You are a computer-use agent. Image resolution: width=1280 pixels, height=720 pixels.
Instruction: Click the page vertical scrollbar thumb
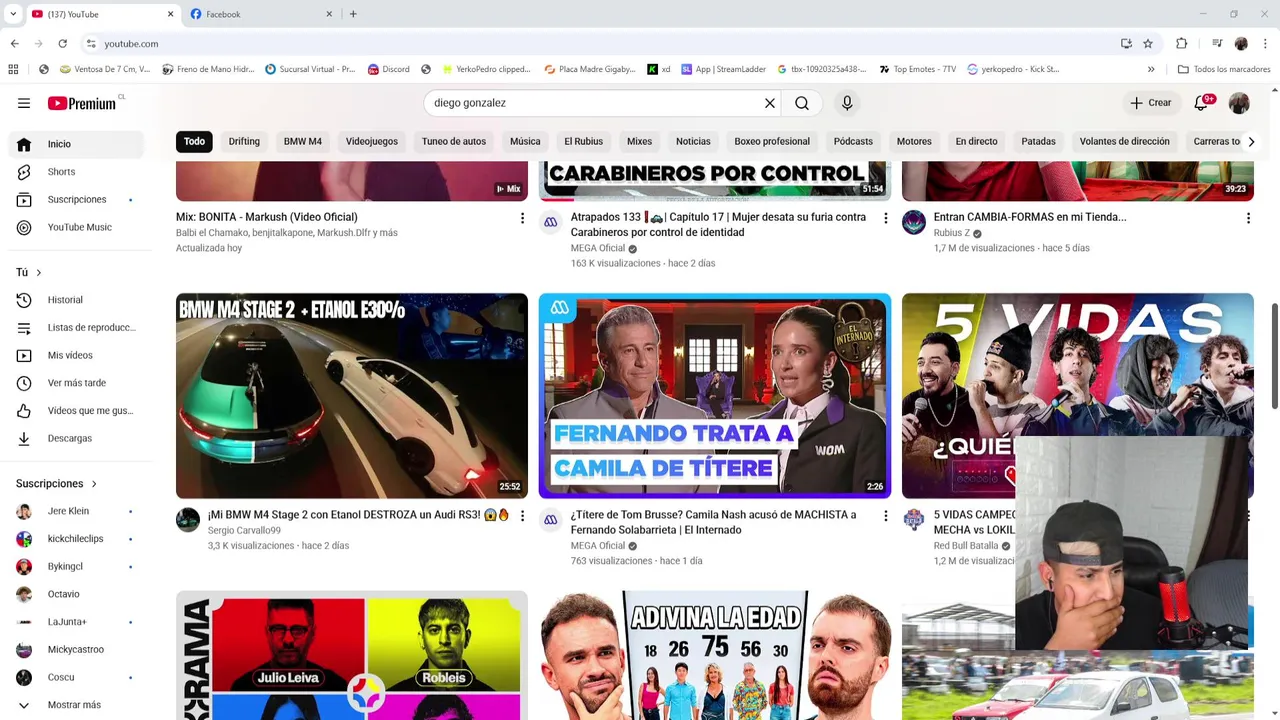click(x=1274, y=355)
